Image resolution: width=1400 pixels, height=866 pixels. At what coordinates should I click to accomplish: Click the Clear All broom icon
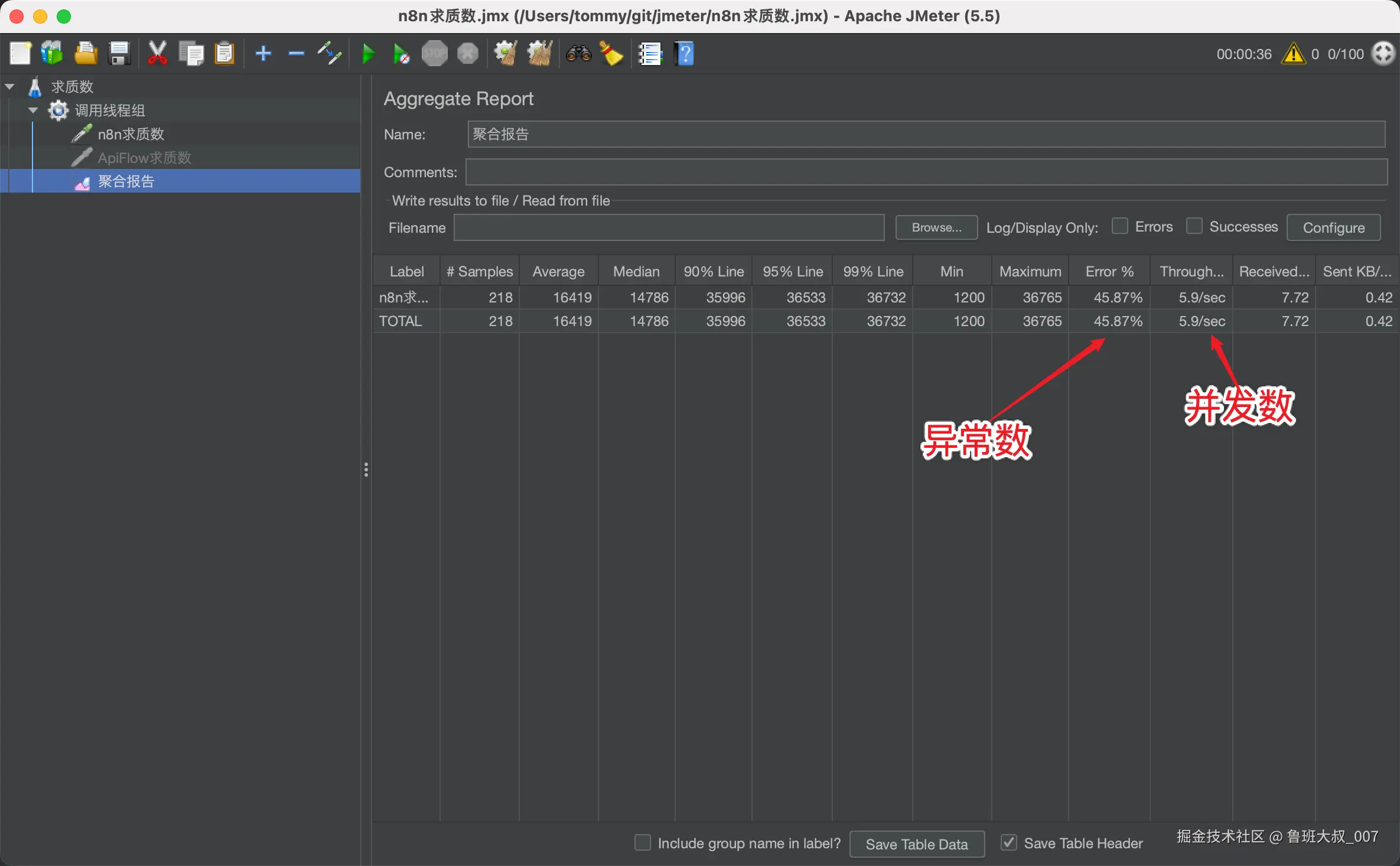tap(539, 54)
